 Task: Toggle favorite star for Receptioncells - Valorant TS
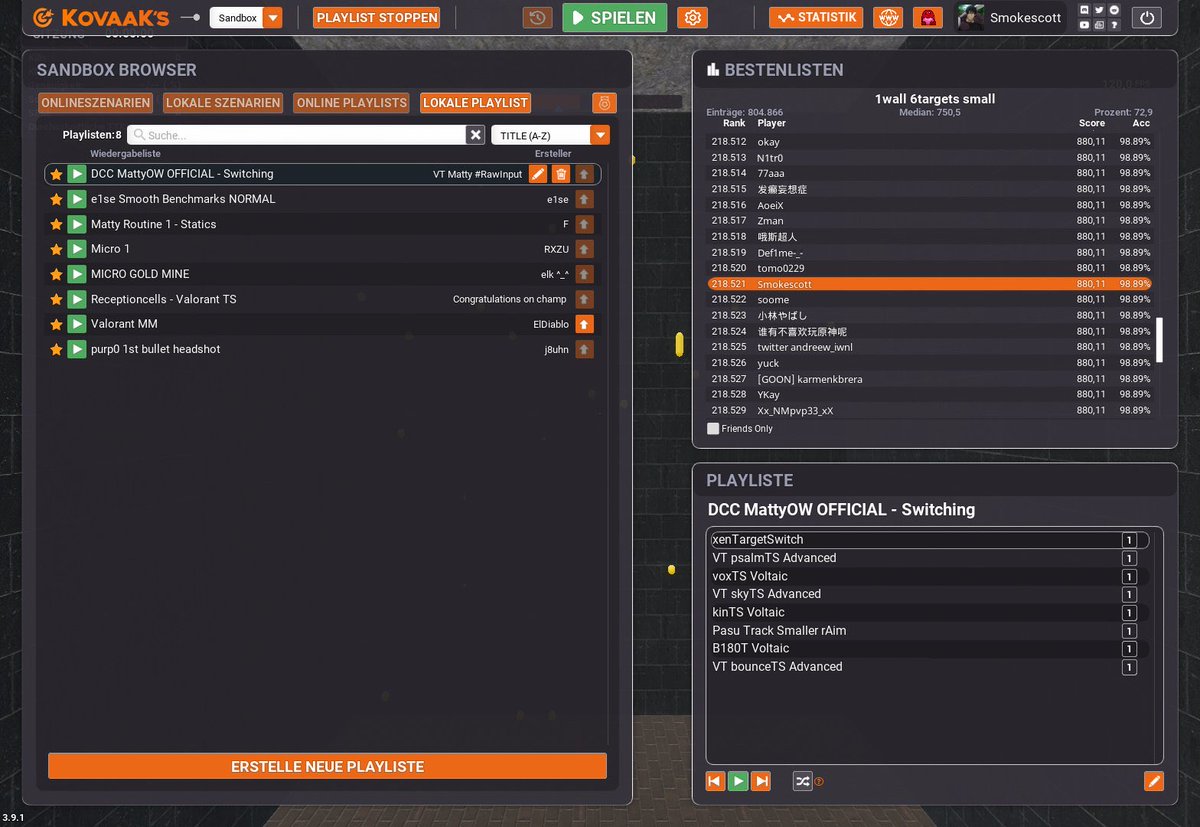tap(56, 299)
